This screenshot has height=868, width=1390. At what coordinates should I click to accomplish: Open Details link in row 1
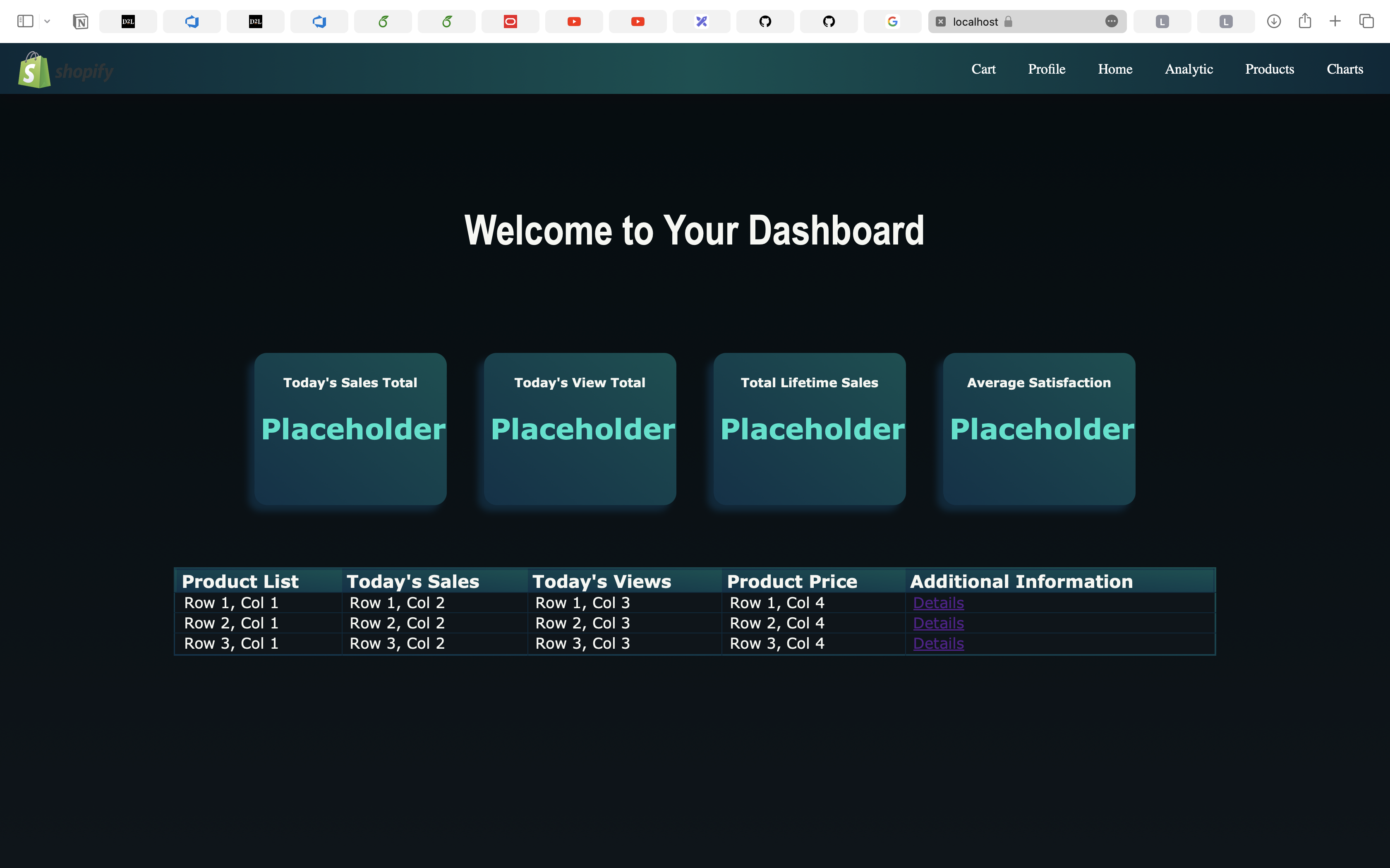coord(938,603)
